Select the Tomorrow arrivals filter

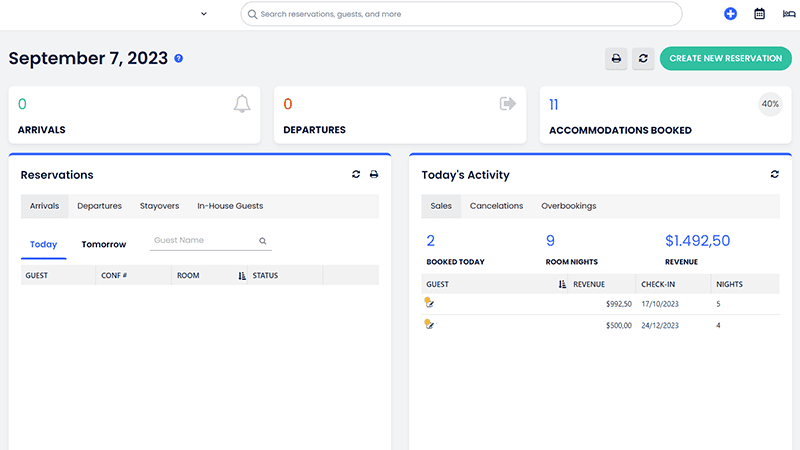(104, 244)
